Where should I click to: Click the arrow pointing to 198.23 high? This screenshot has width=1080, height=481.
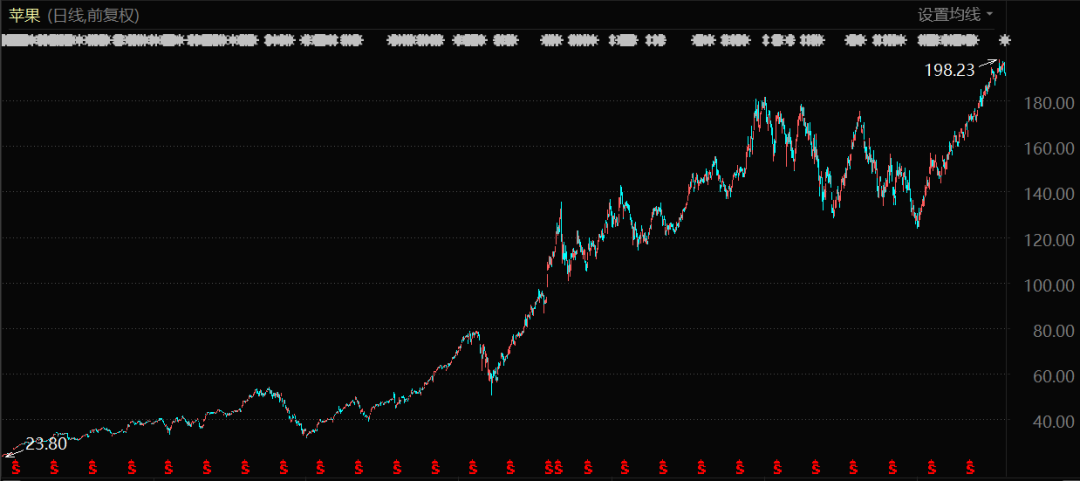[988, 64]
